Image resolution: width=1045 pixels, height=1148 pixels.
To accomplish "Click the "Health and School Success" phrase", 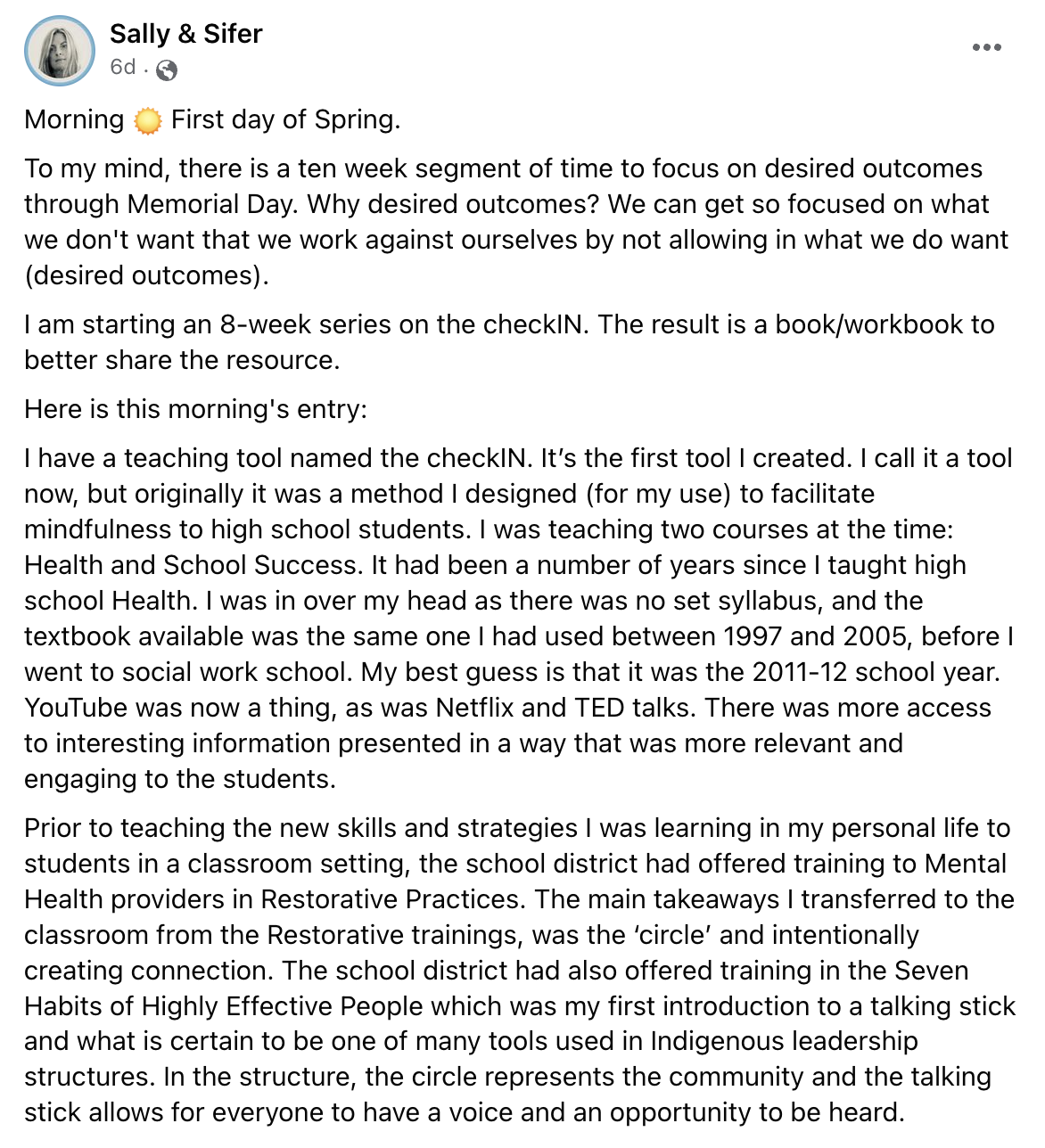I will 190,565.
